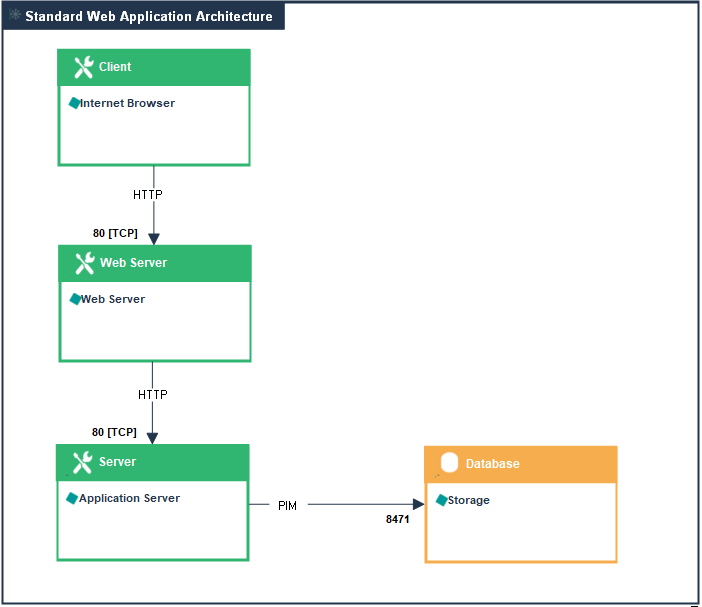Click the HTTP label above the Server node

coord(152,395)
